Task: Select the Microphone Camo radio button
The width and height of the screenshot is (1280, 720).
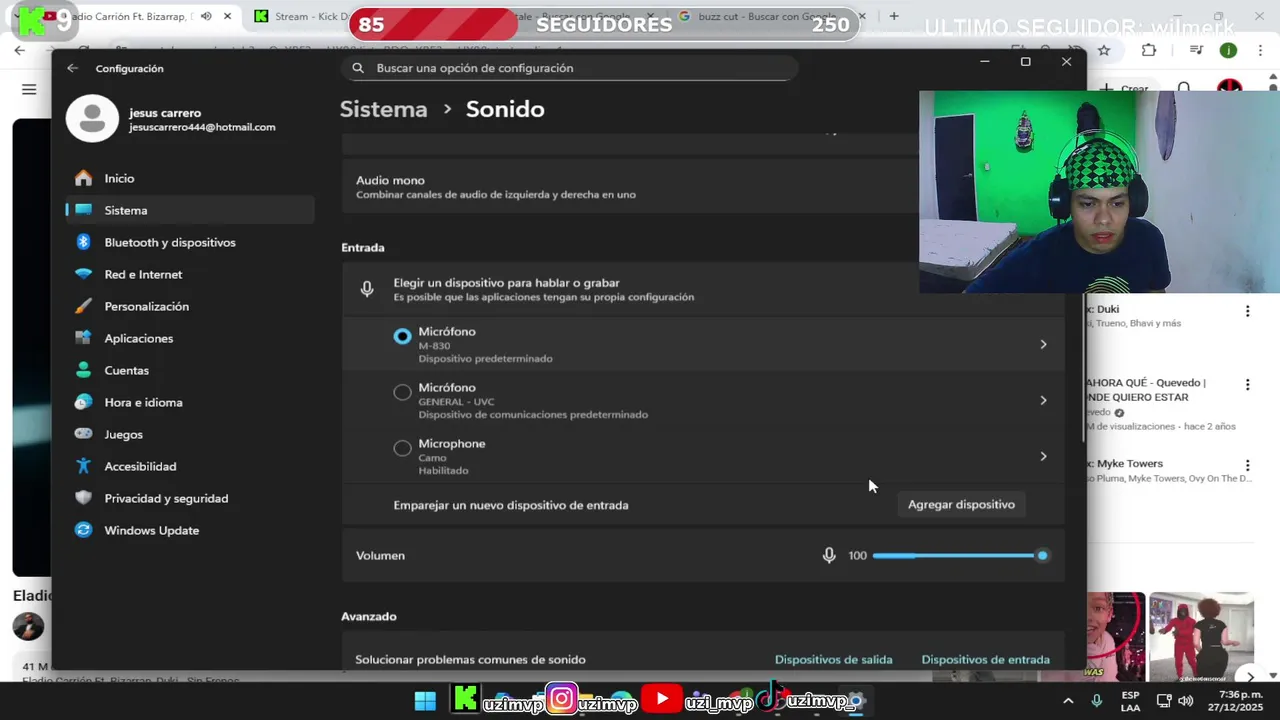Action: pos(402,448)
